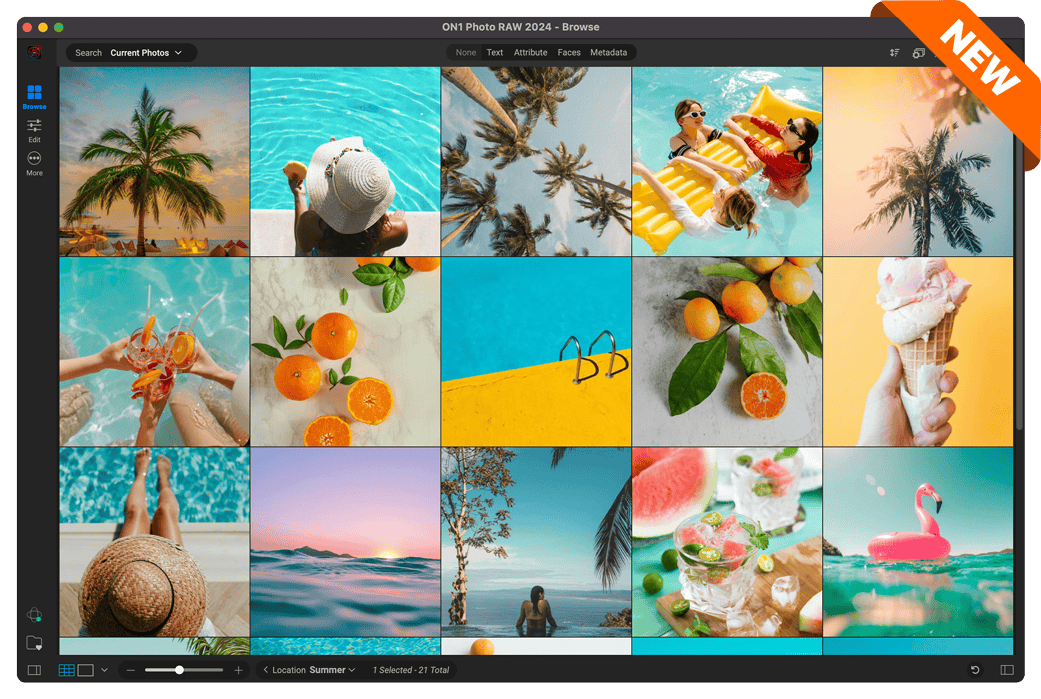The width and height of the screenshot is (1041, 699).
Task: Switch to grid view mode
Action: pyautogui.click(x=68, y=670)
